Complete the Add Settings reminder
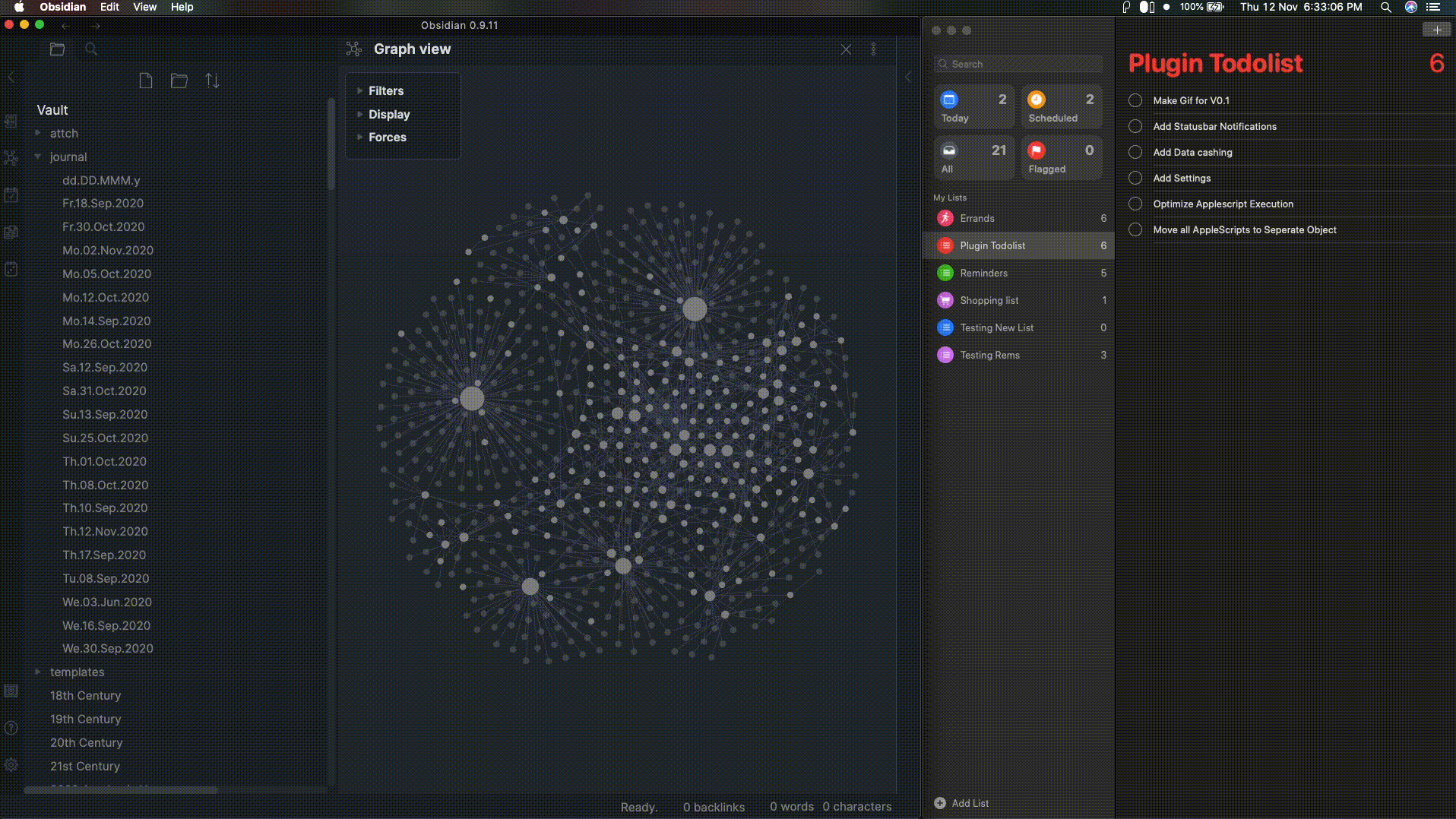 coord(1135,178)
